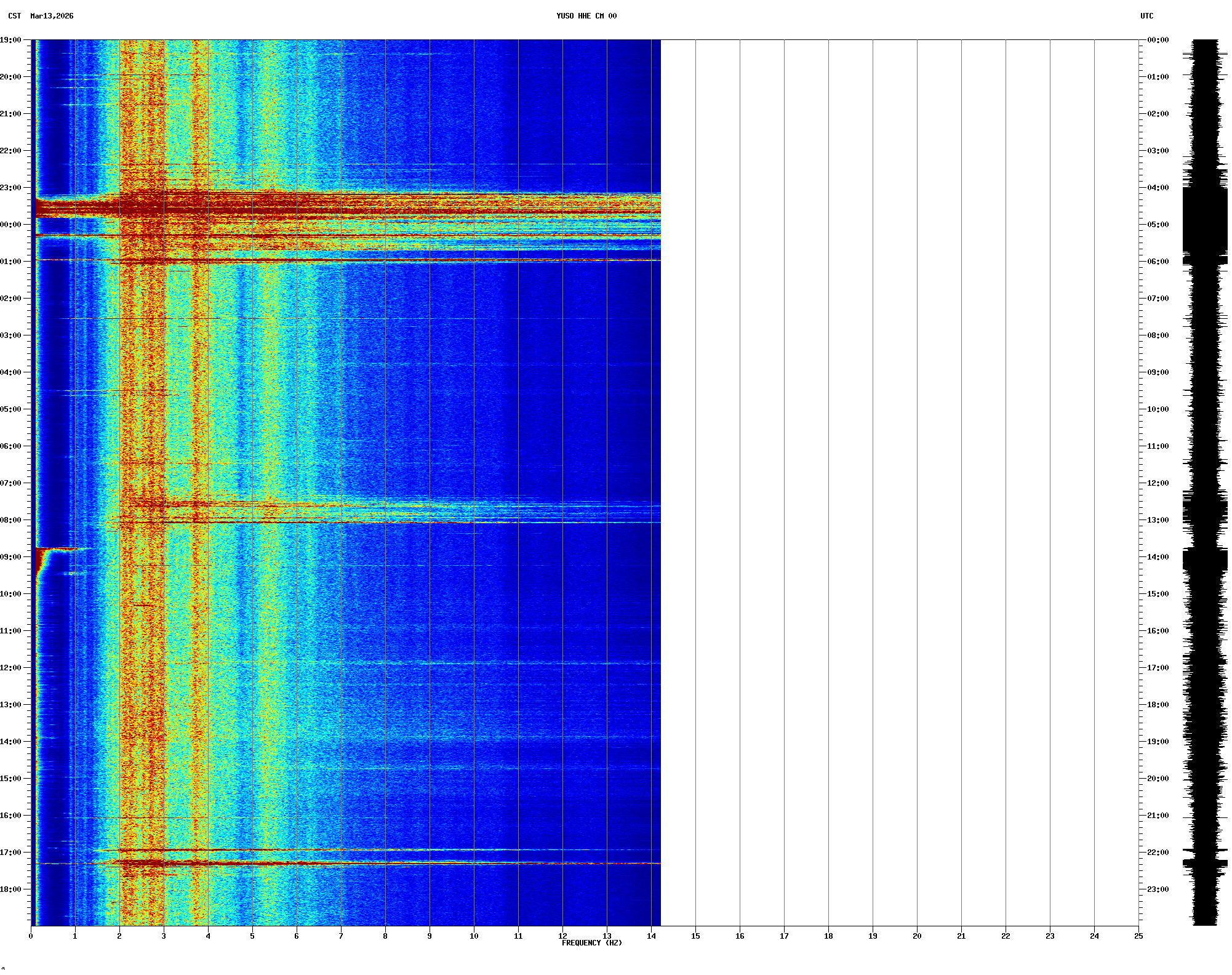Click the seismogram waveform strip at right
1232x975 pixels.
[x=1205, y=483]
